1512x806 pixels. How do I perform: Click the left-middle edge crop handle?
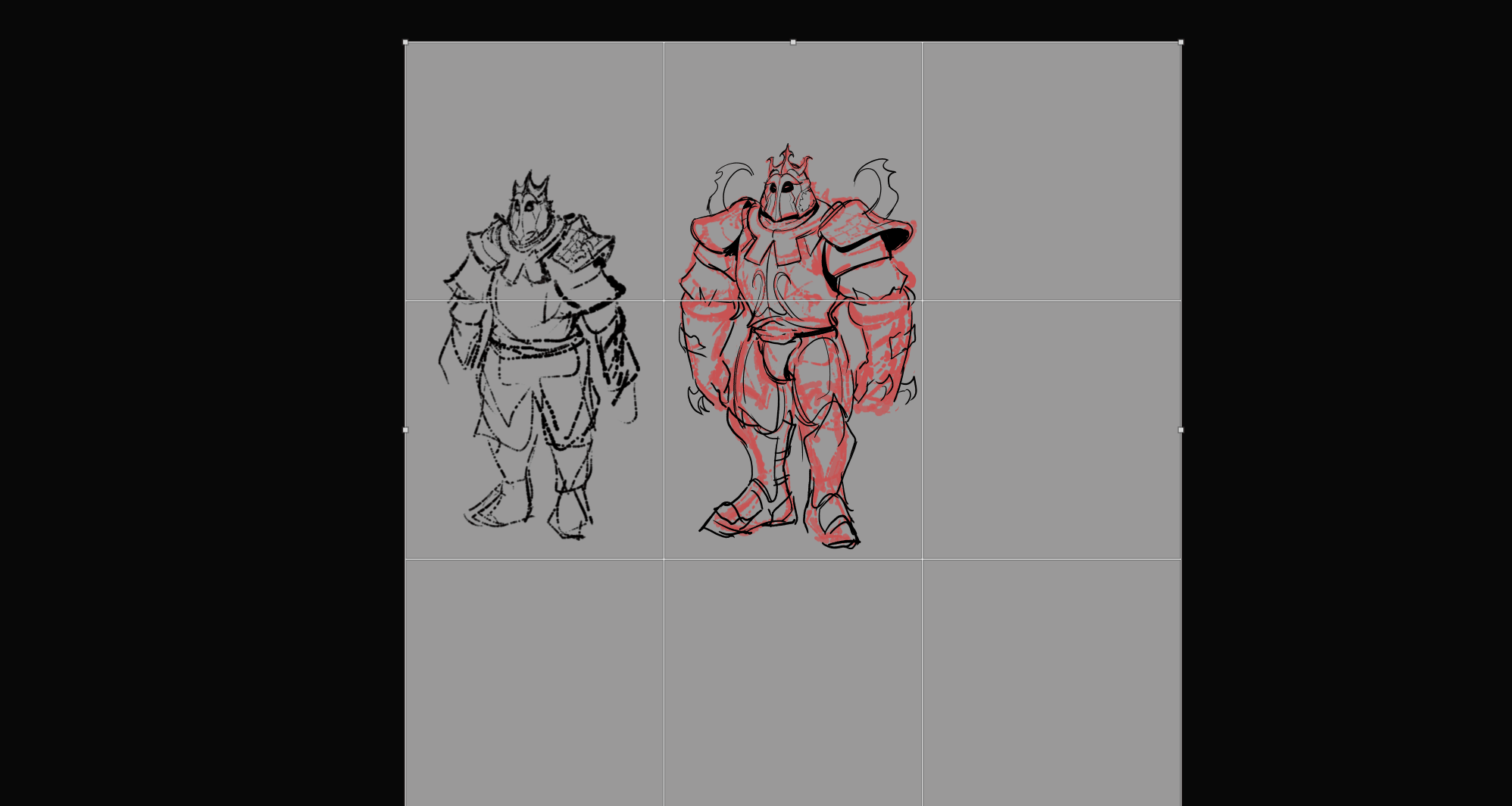(405, 430)
